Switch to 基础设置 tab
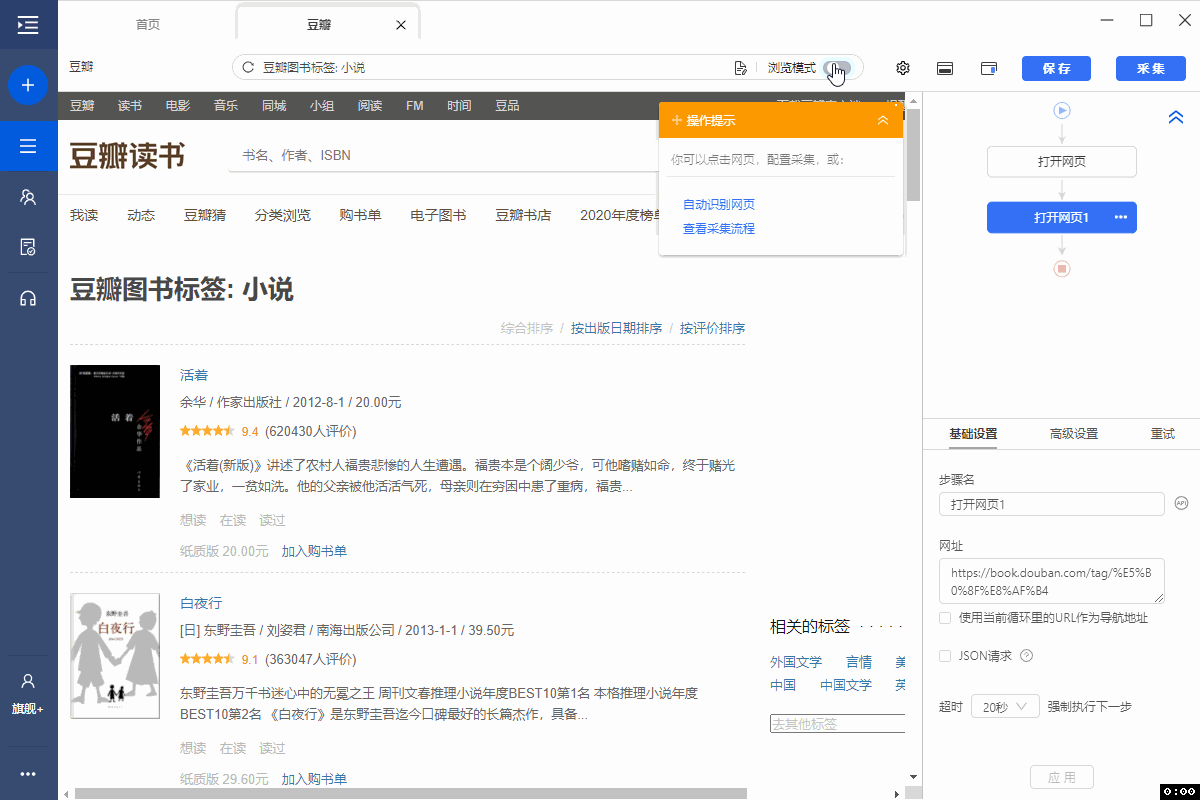The image size is (1200, 800). [973, 434]
